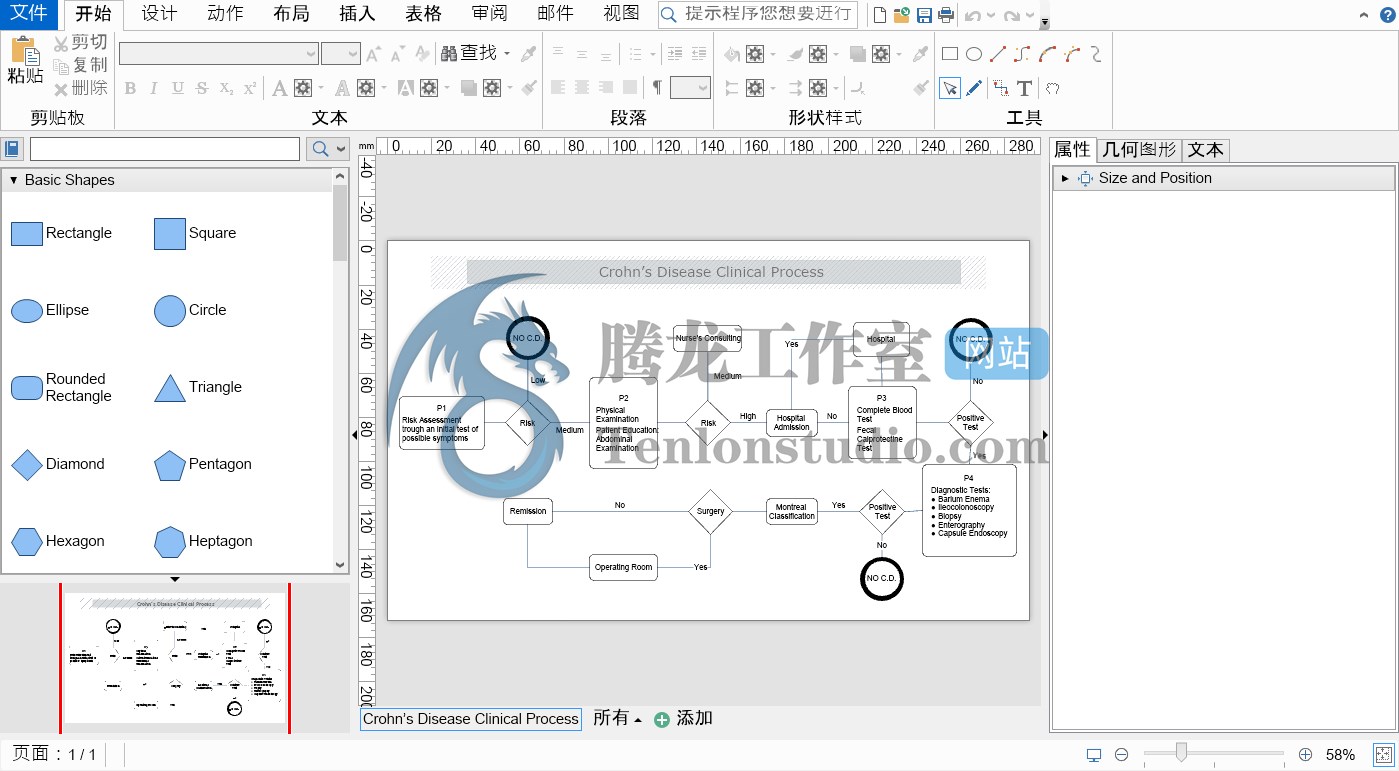Toggle Underline text formatting
The height and width of the screenshot is (771, 1399).
tap(178, 88)
